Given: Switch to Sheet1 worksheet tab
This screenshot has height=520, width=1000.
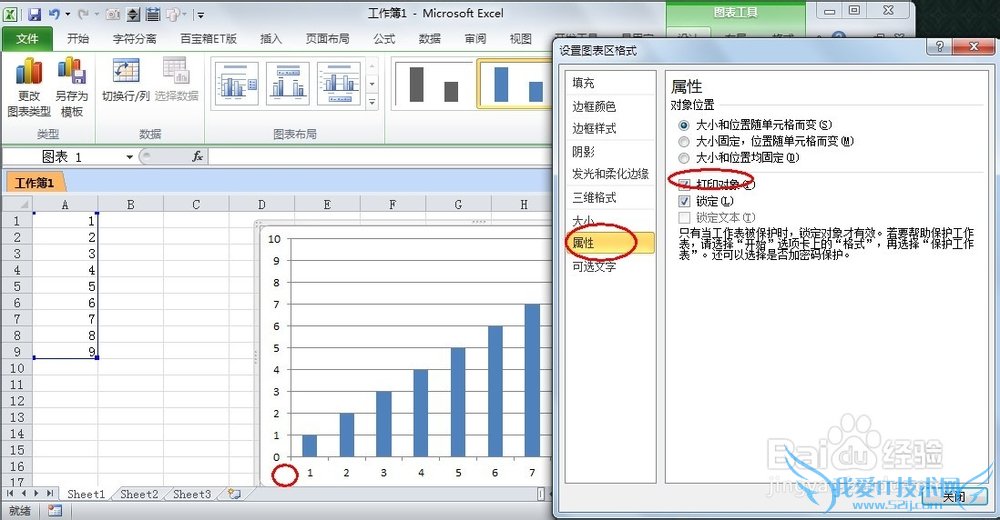Looking at the screenshot, I should [85, 494].
